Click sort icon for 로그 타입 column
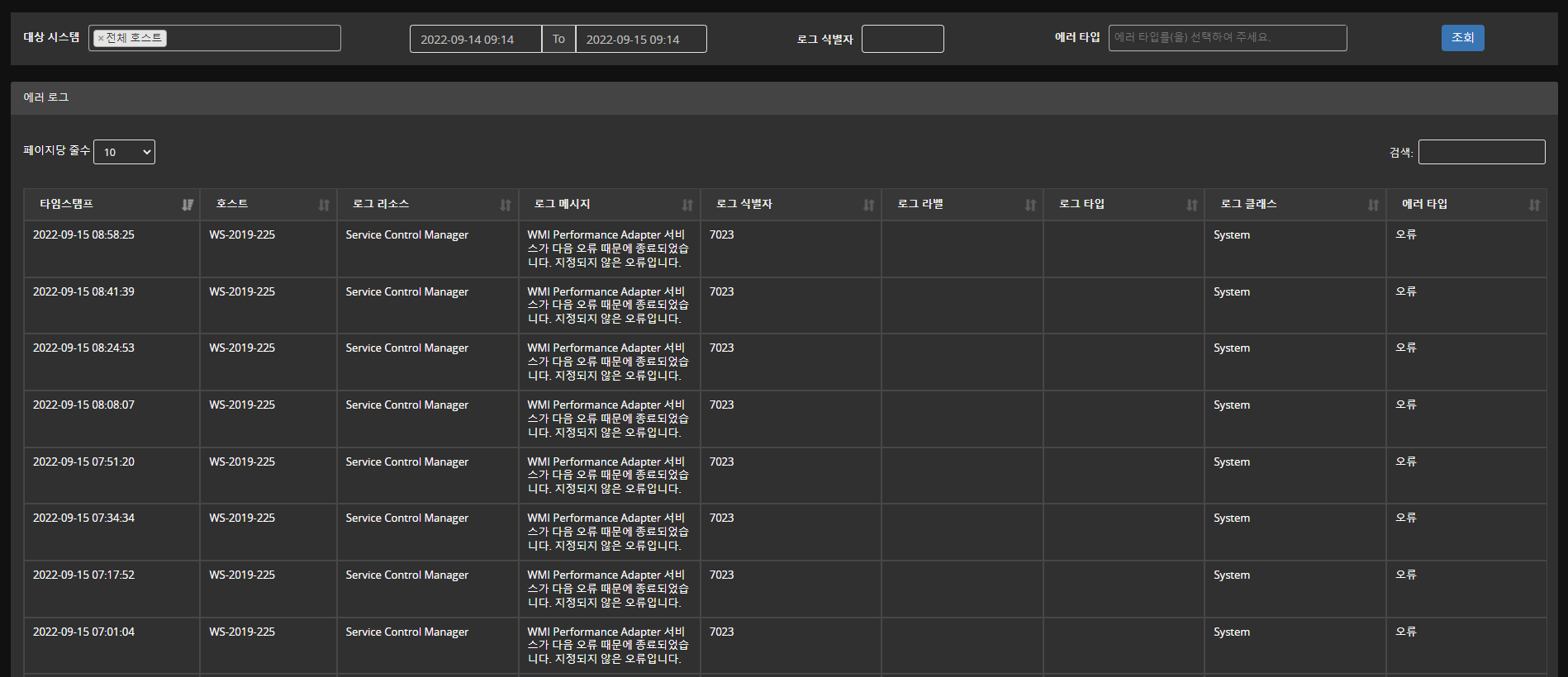 click(x=1191, y=205)
